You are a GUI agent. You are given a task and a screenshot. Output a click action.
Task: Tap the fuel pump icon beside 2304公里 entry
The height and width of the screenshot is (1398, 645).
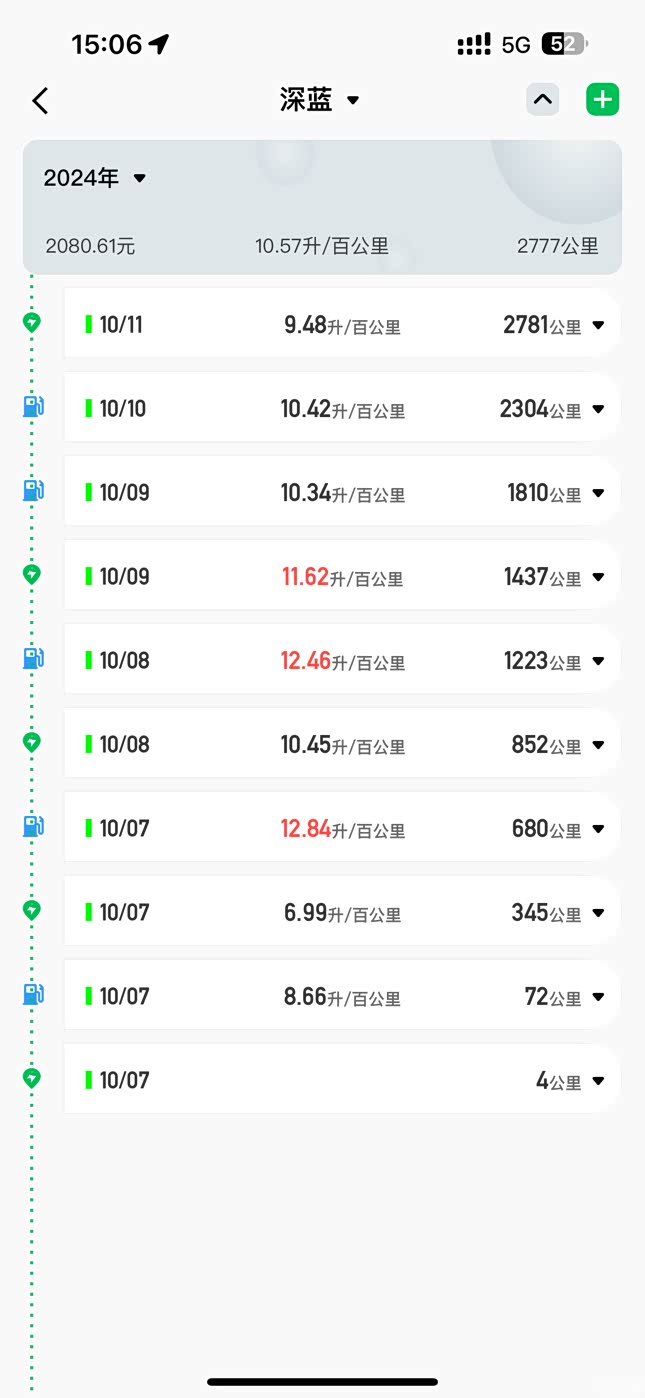(x=33, y=407)
